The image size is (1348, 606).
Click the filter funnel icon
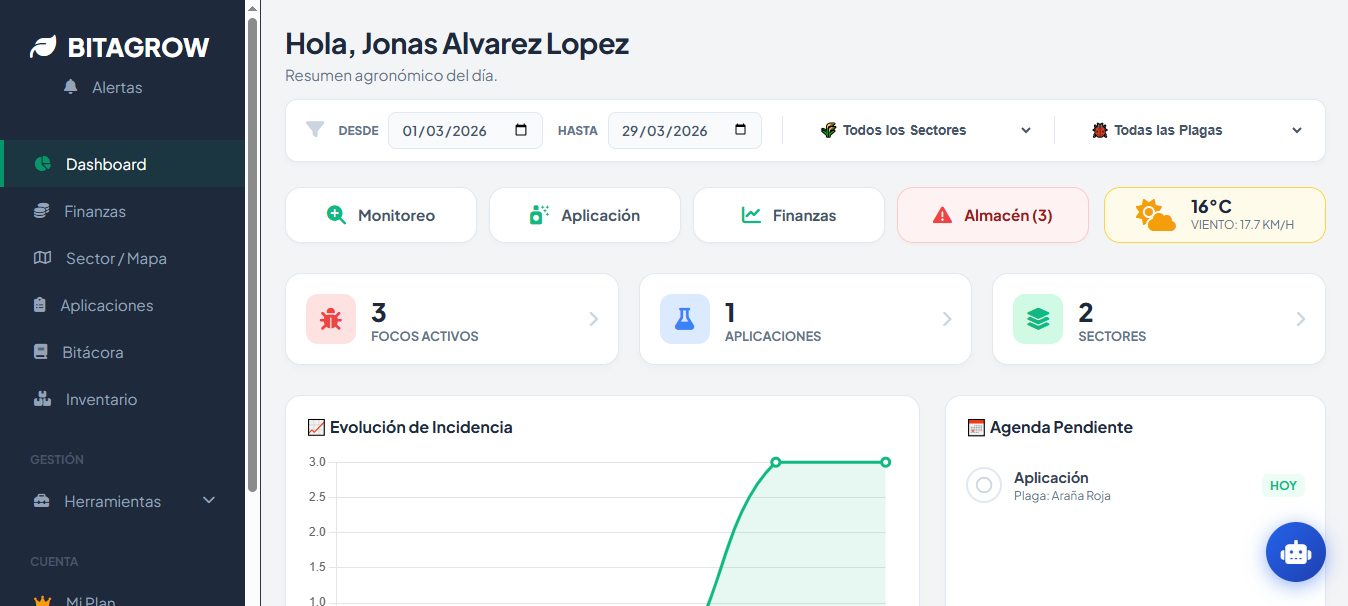pyautogui.click(x=315, y=130)
